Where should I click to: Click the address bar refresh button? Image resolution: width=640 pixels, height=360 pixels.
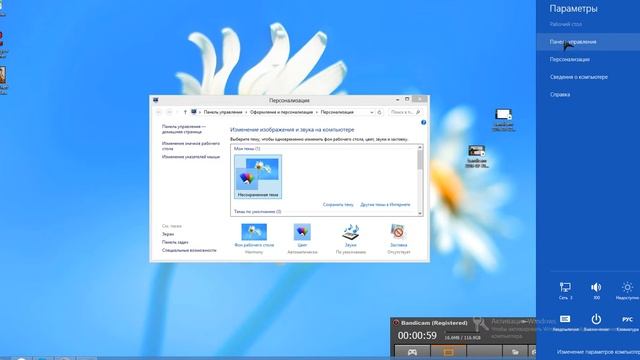(x=380, y=112)
